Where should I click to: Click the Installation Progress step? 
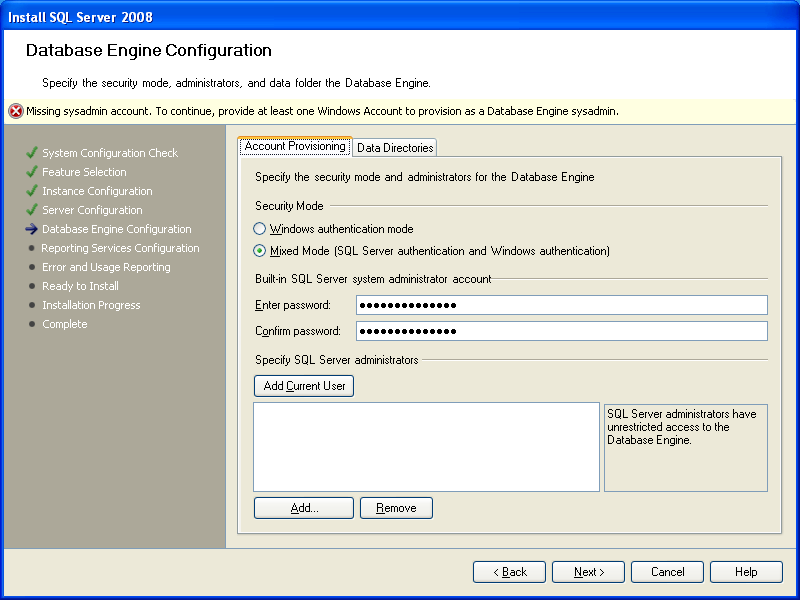[91, 305]
